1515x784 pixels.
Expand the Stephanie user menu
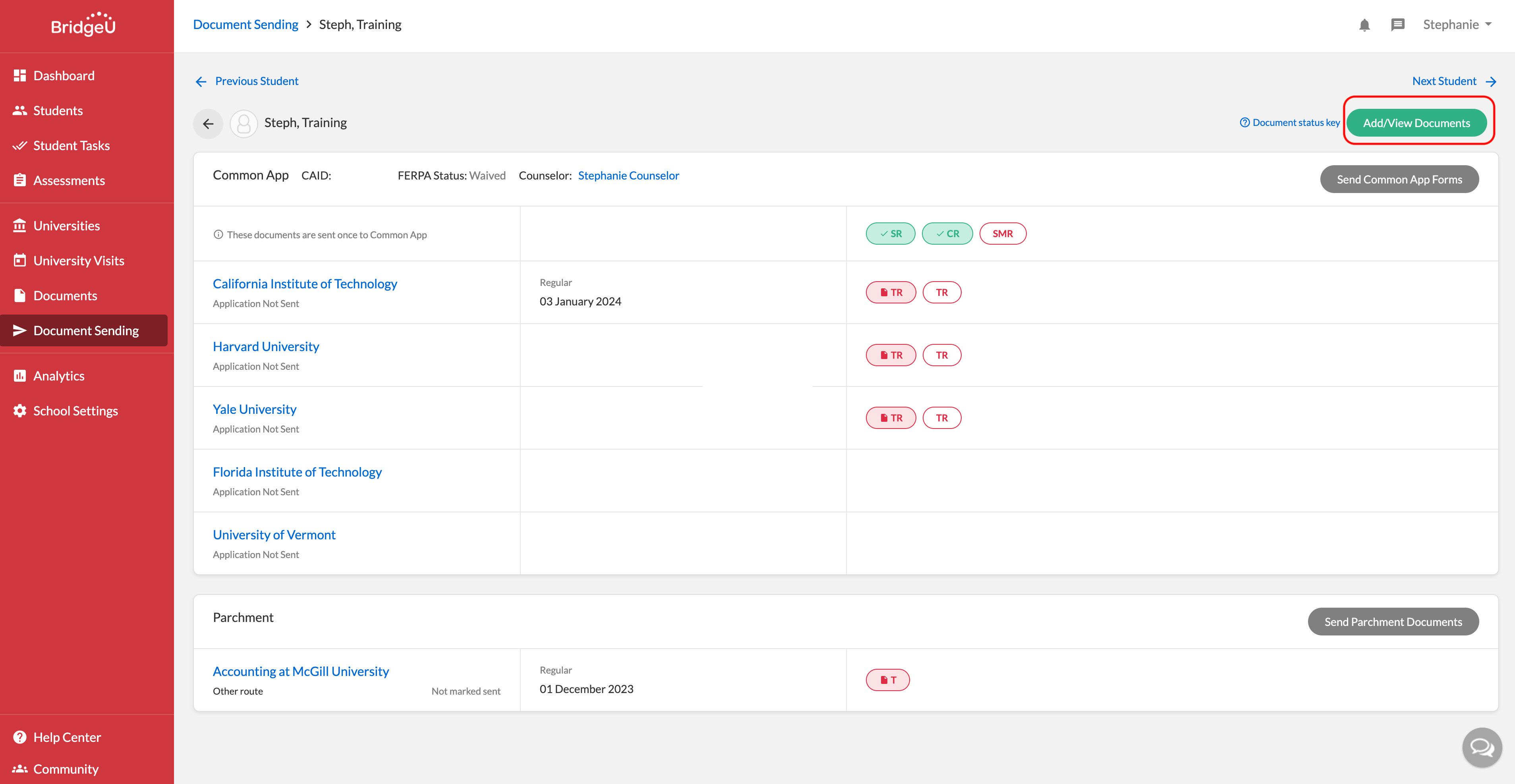tap(1457, 25)
